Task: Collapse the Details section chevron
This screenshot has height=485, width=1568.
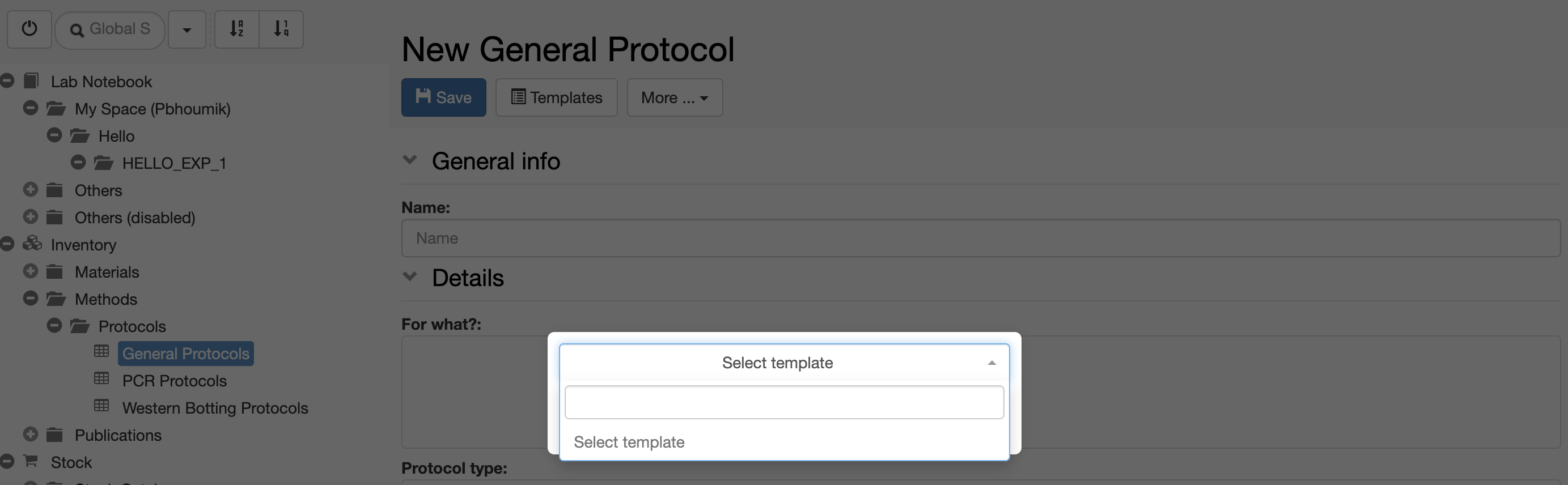Action: 410,277
